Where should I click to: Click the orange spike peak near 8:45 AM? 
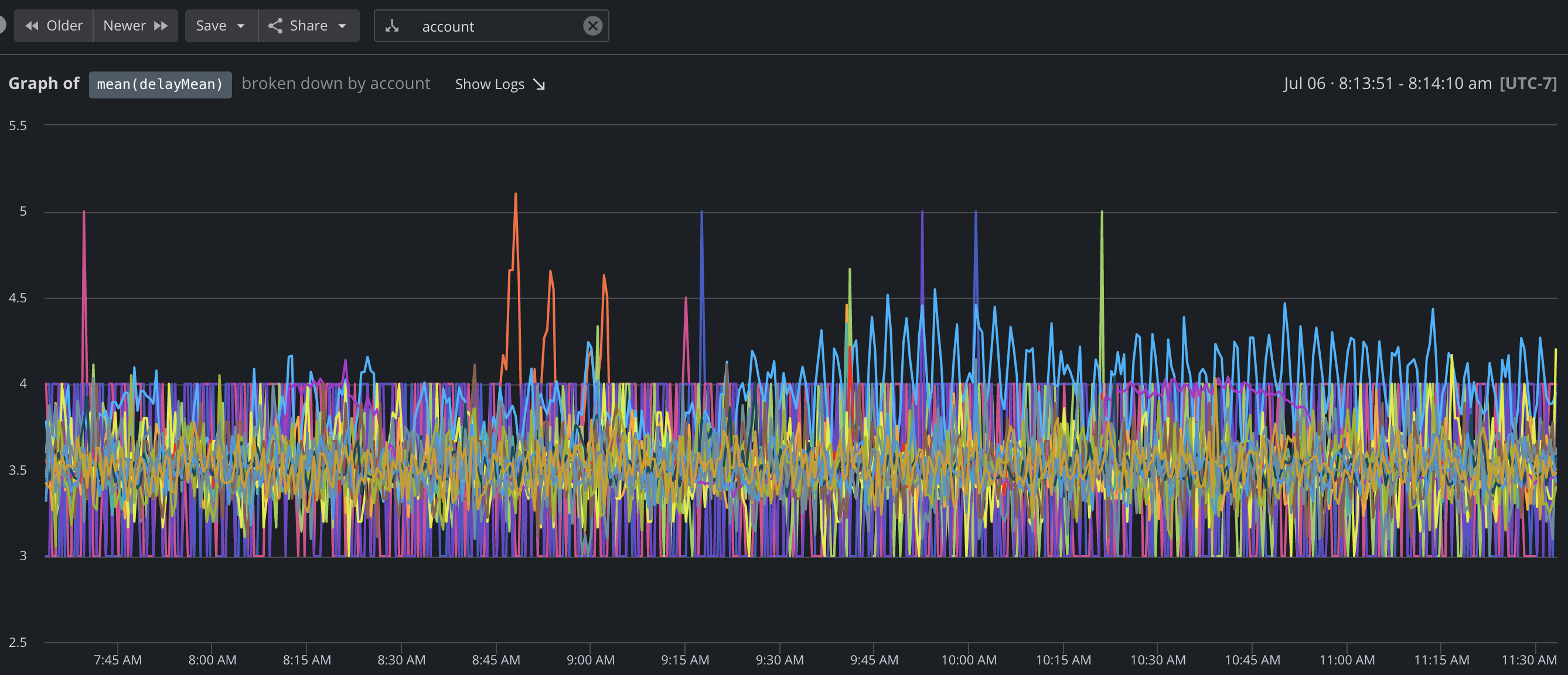click(516, 194)
